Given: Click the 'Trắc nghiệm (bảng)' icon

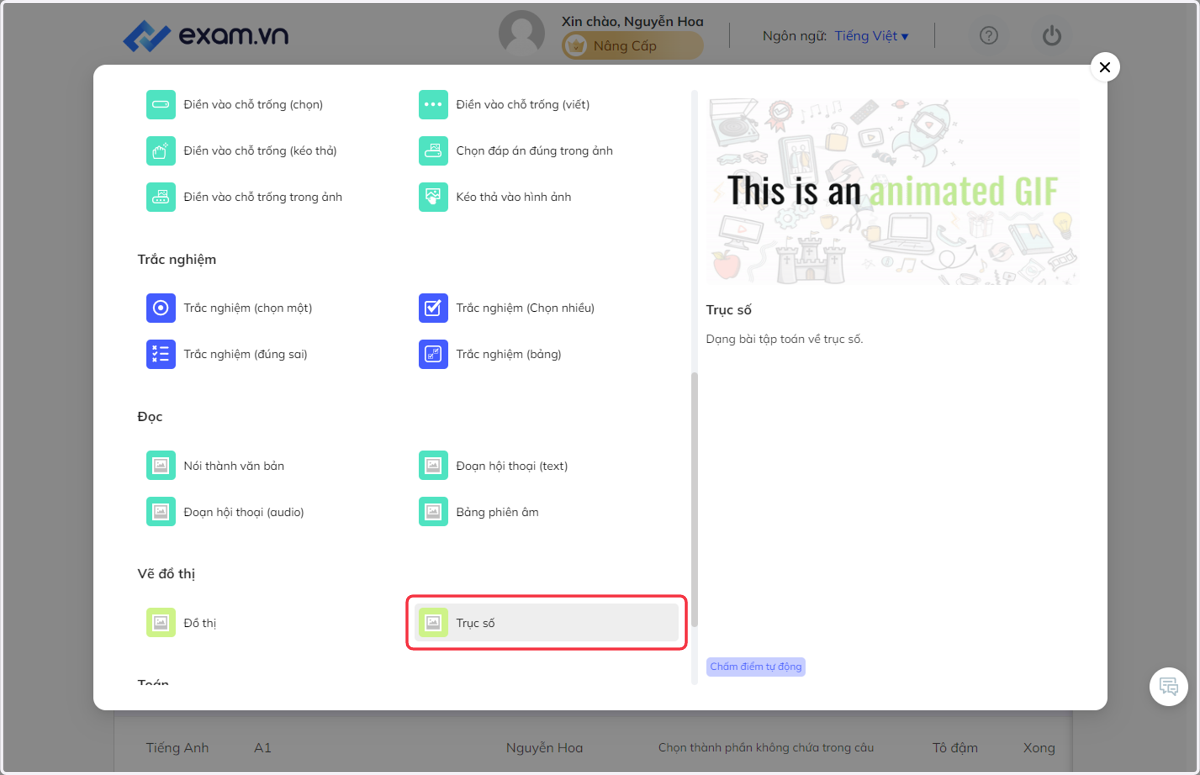Looking at the screenshot, I should (x=433, y=354).
